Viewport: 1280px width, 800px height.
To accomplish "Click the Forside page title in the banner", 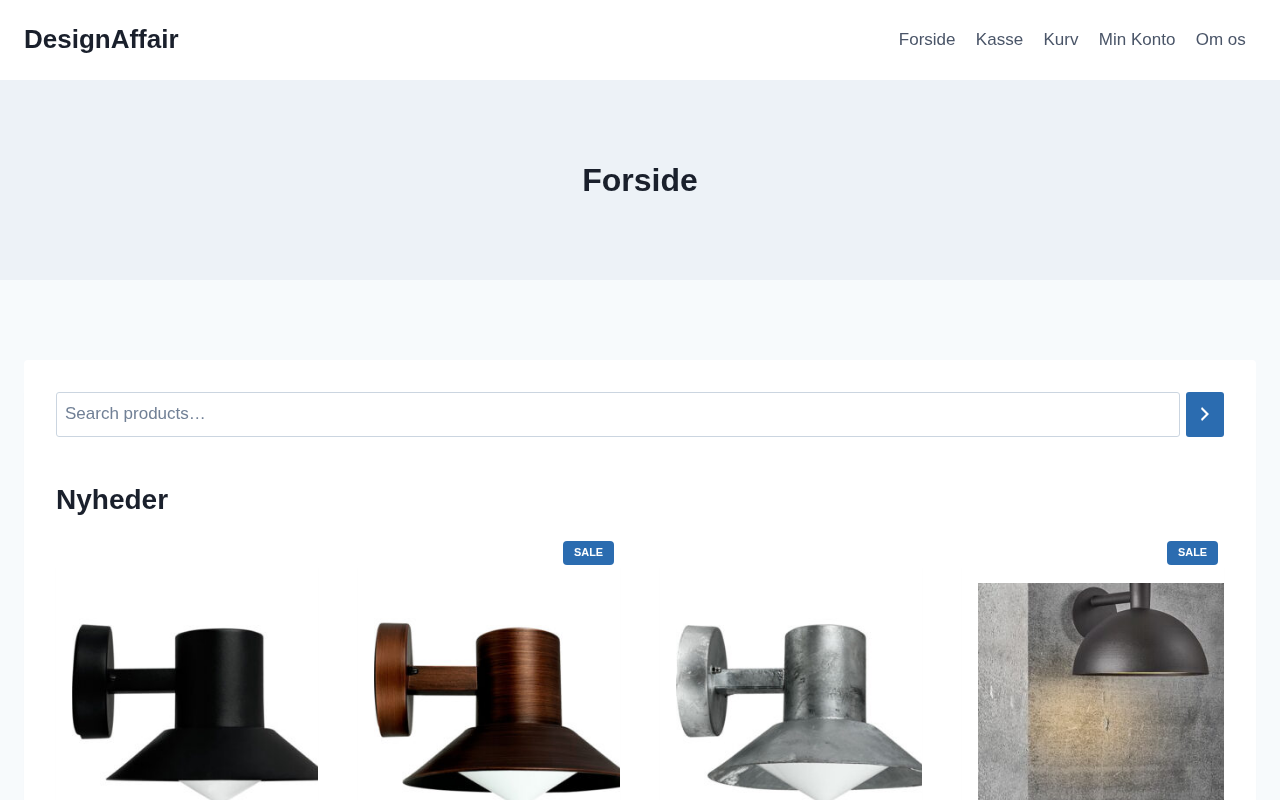I will pyautogui.click(x=640, y=180).
